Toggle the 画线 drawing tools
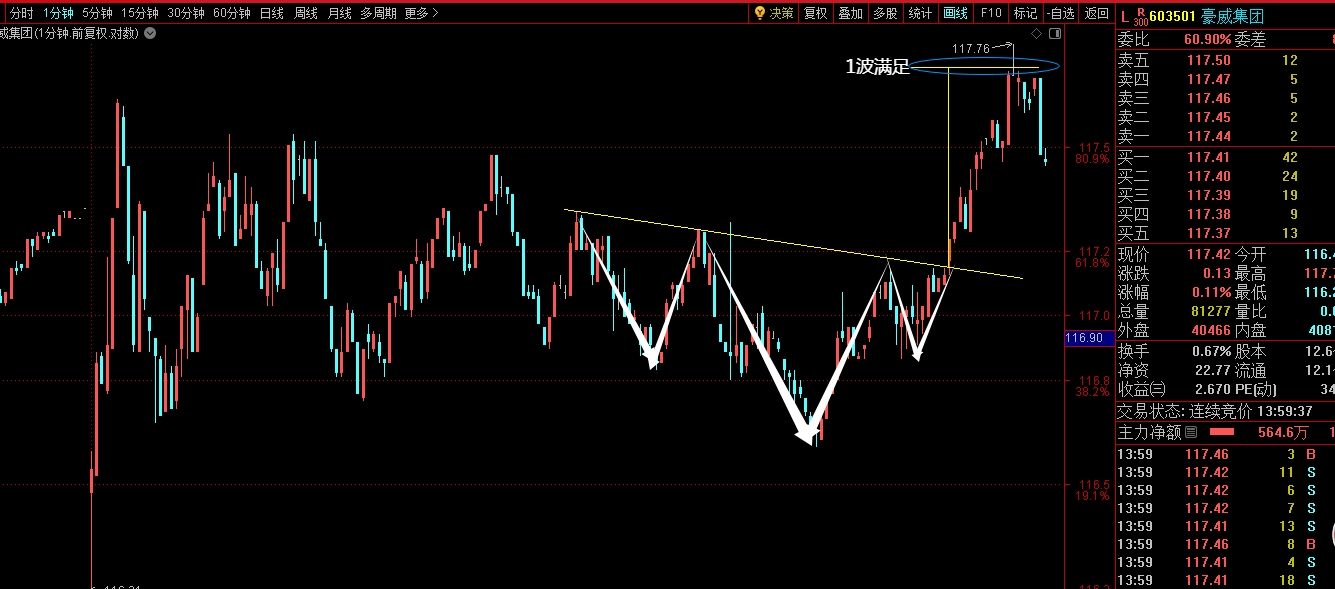Viewport: 1335px width, 589px height. click(956, 13)
